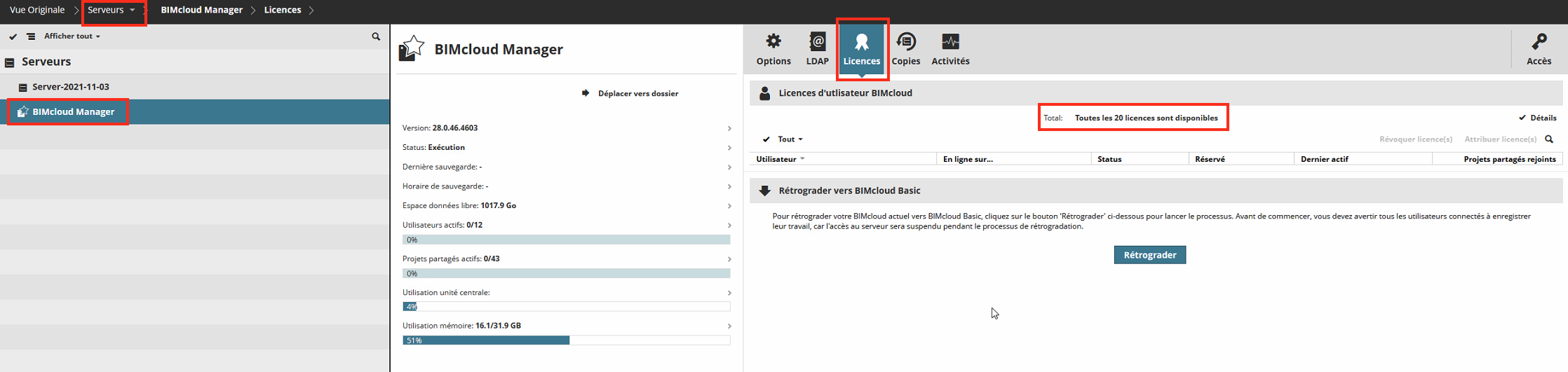Viewport: 1568px width, 372px height.
Task: Click Version 28.0.46.4603 text
Action: pos(440,128)
